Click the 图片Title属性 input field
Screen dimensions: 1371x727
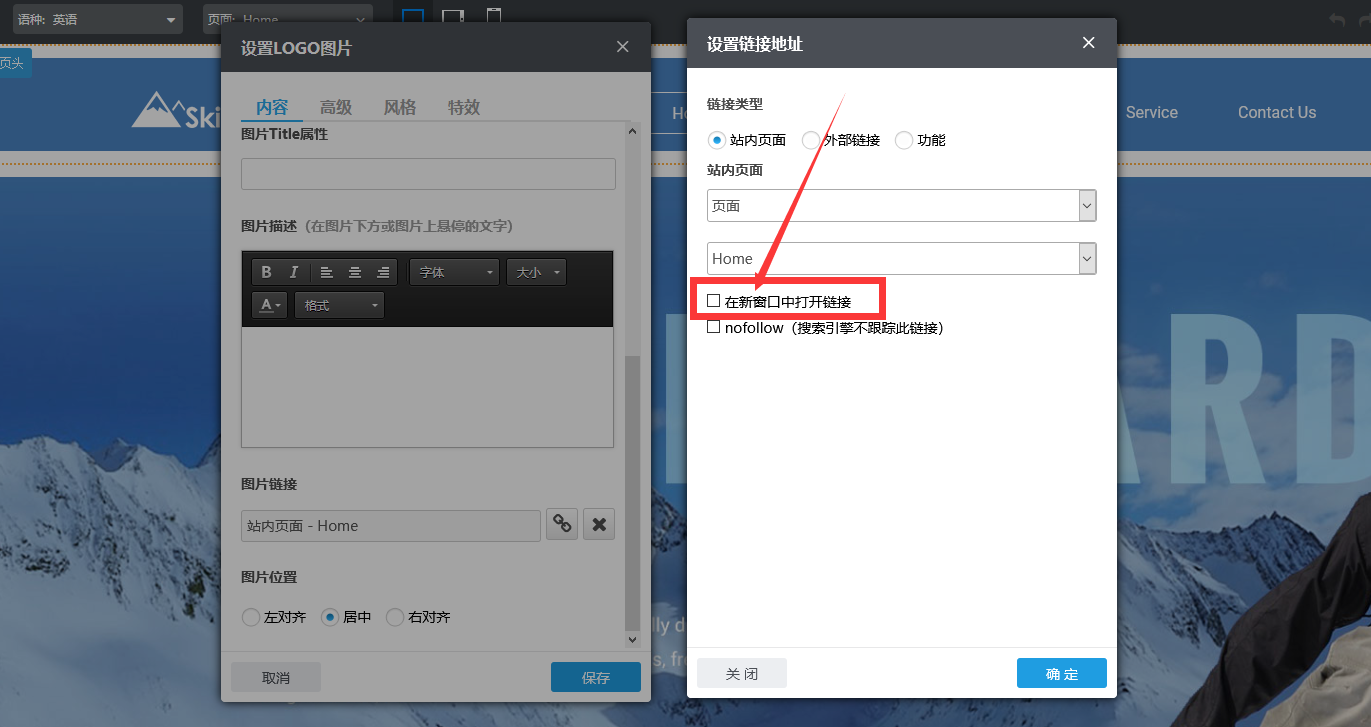(x=428, y=174)
